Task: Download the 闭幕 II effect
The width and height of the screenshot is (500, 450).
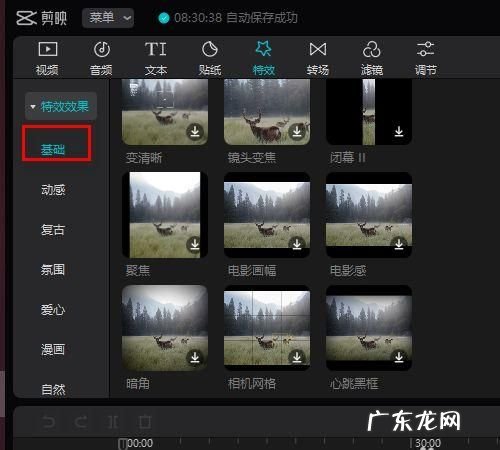Action: tap(399, 132)
